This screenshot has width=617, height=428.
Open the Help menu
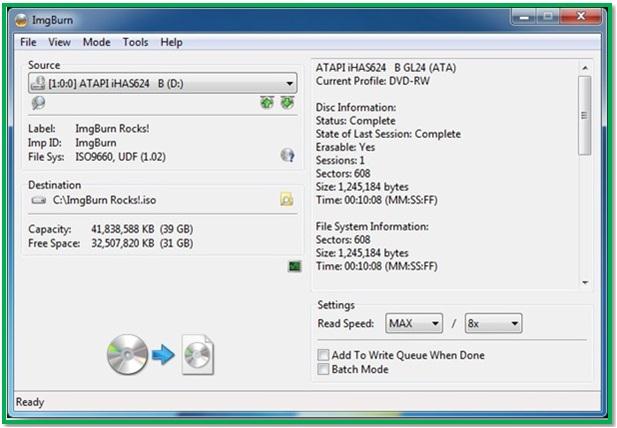click(171, 42)
